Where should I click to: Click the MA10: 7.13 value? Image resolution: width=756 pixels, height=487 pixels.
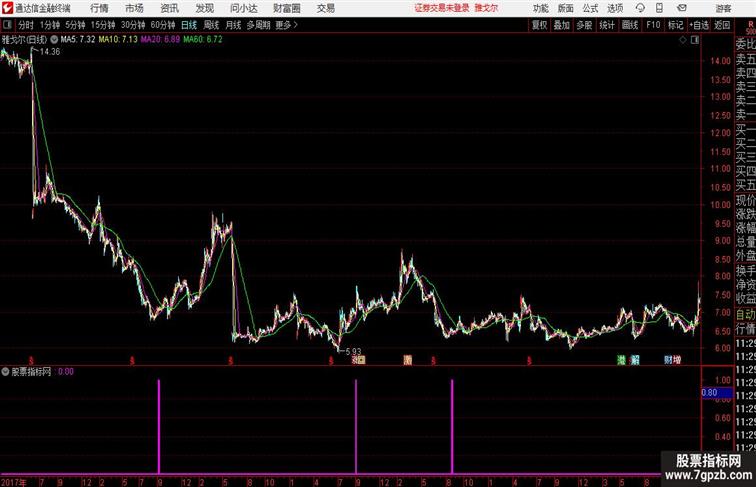(118, 40)
